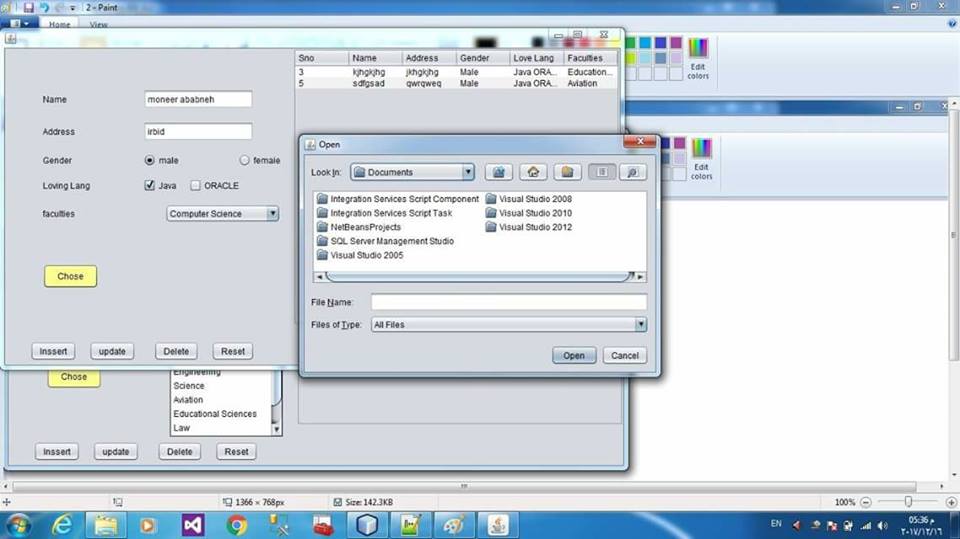Image resolution: width=960 pixels, height=539 pixels.
Task: Open Paint Help via the question mark icon
Action: [952, 24]
